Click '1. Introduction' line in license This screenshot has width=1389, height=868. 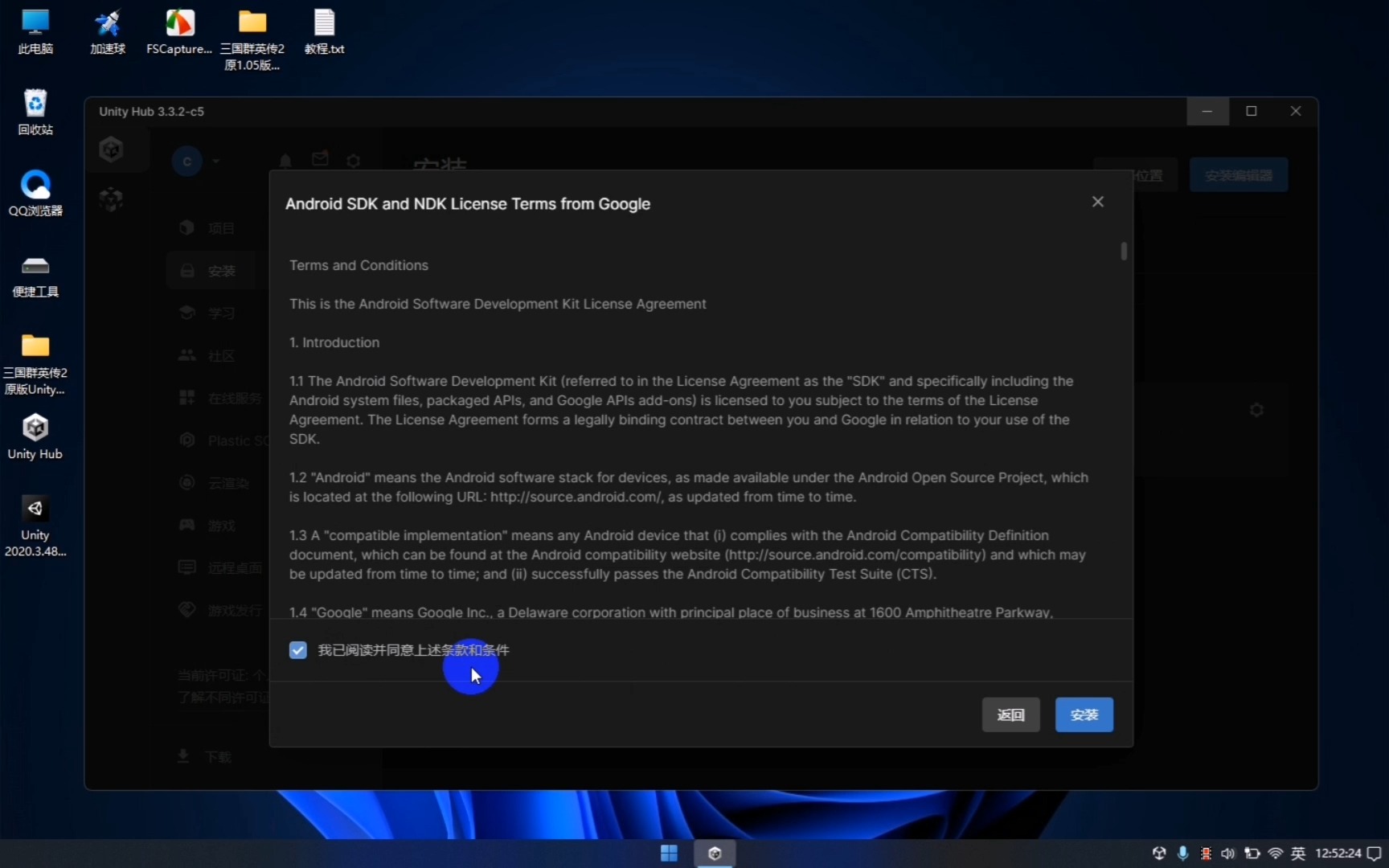pyautogui.click(x=334, y=342)
